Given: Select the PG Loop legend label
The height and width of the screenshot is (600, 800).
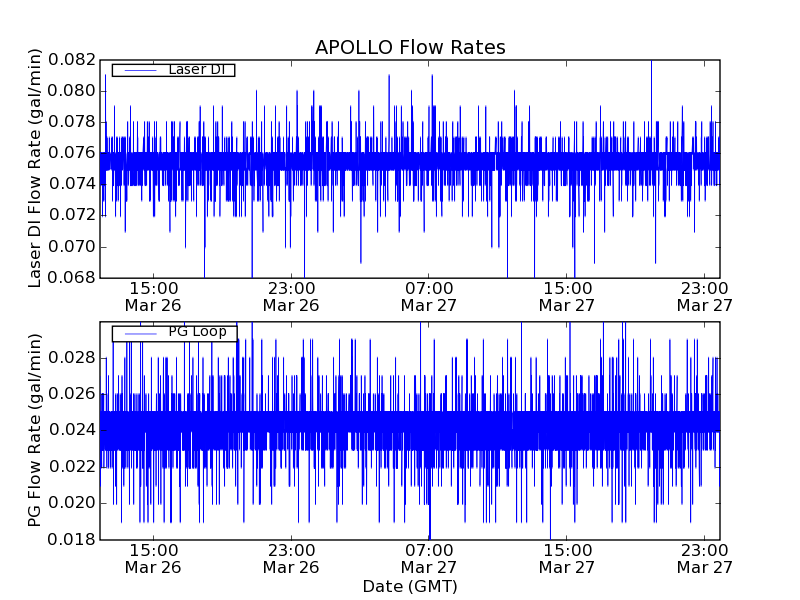Looking at the screenshot, I should [x=197, y=332].
